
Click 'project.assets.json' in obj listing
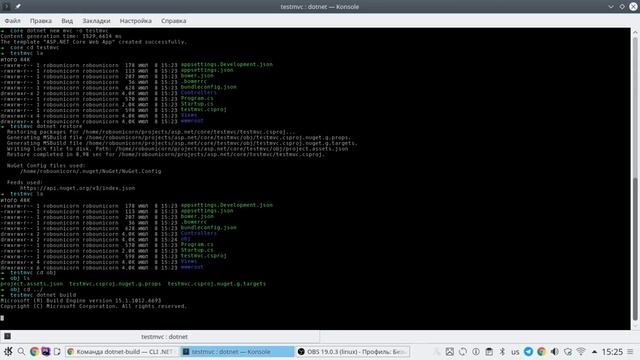(32, 284)
